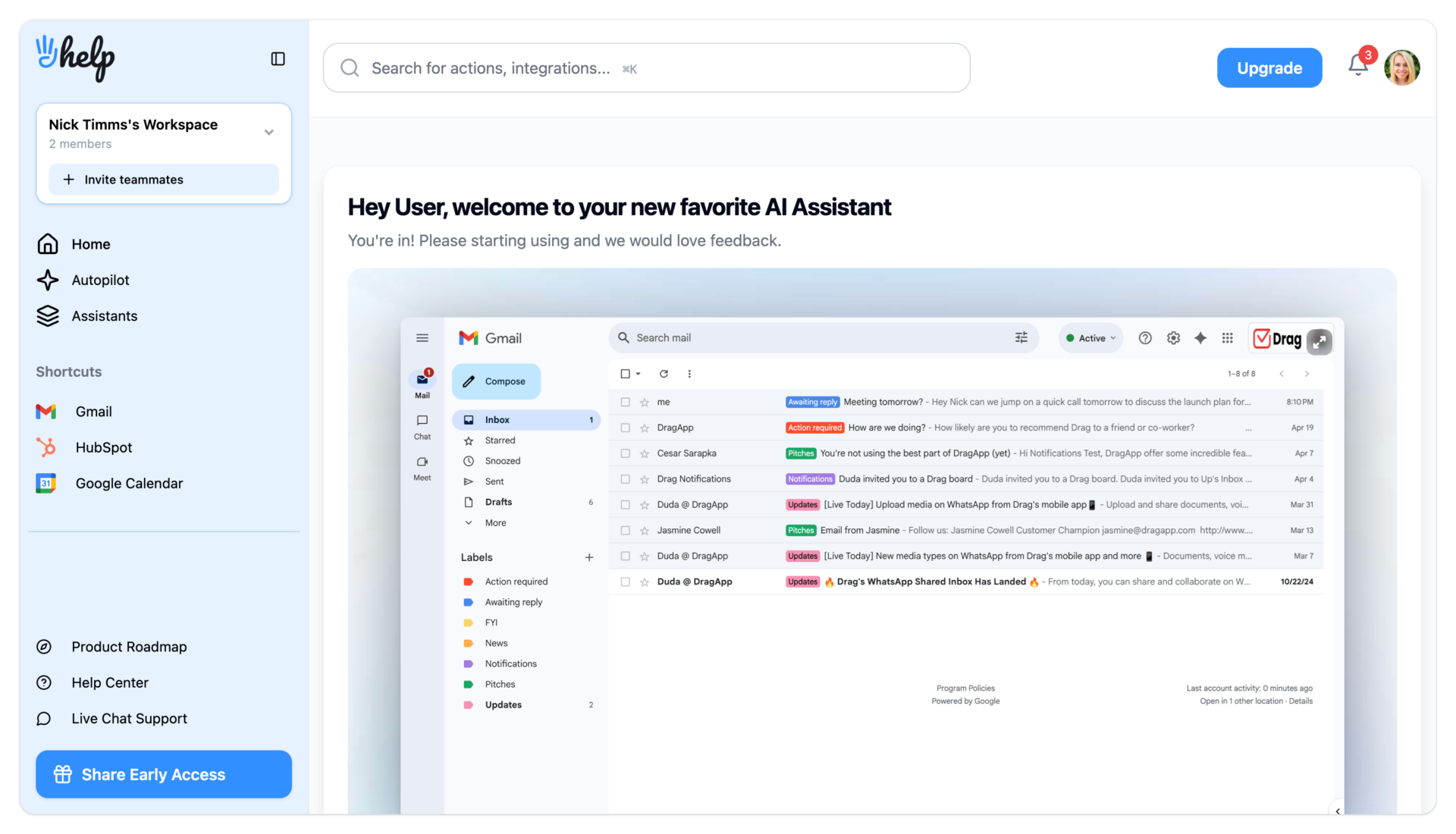Select the Inbox folder

(x=526, y=420)
